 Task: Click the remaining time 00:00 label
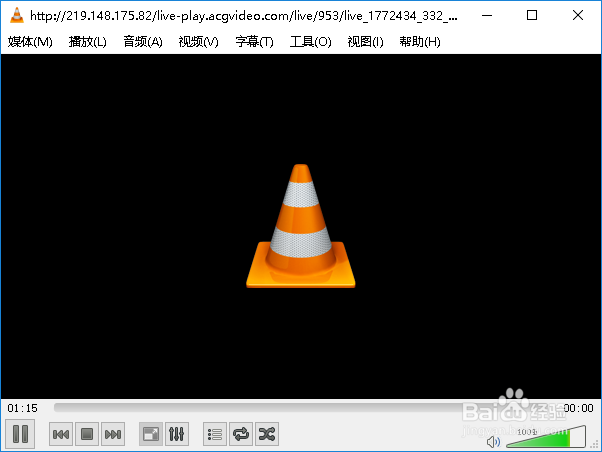point(578,408)
